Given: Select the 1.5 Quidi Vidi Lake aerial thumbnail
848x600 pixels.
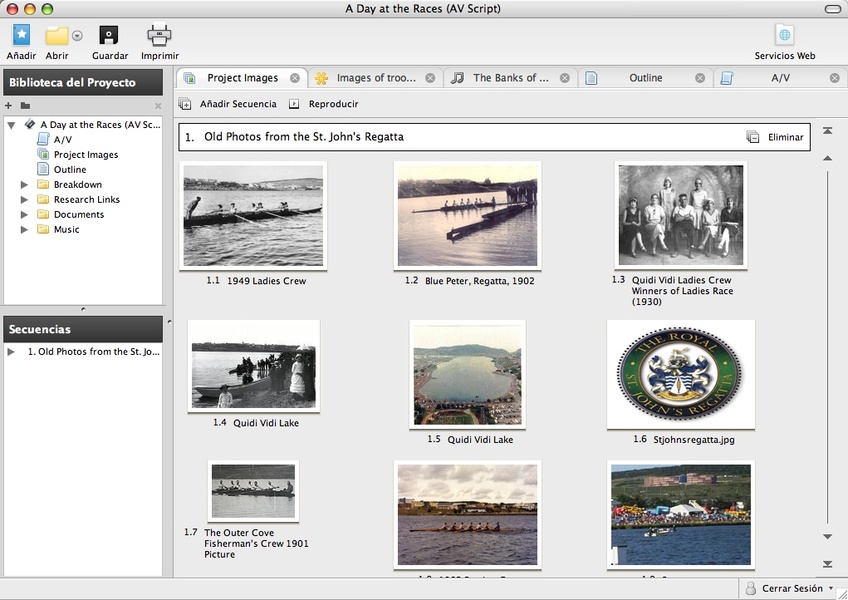Looking at the screenshot, I should 467,374.
